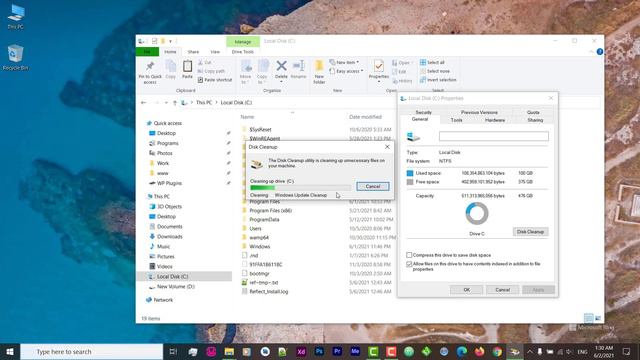Click the Properties icon in Open group
Screen dimensions: 640x360
tap(379, 66)
